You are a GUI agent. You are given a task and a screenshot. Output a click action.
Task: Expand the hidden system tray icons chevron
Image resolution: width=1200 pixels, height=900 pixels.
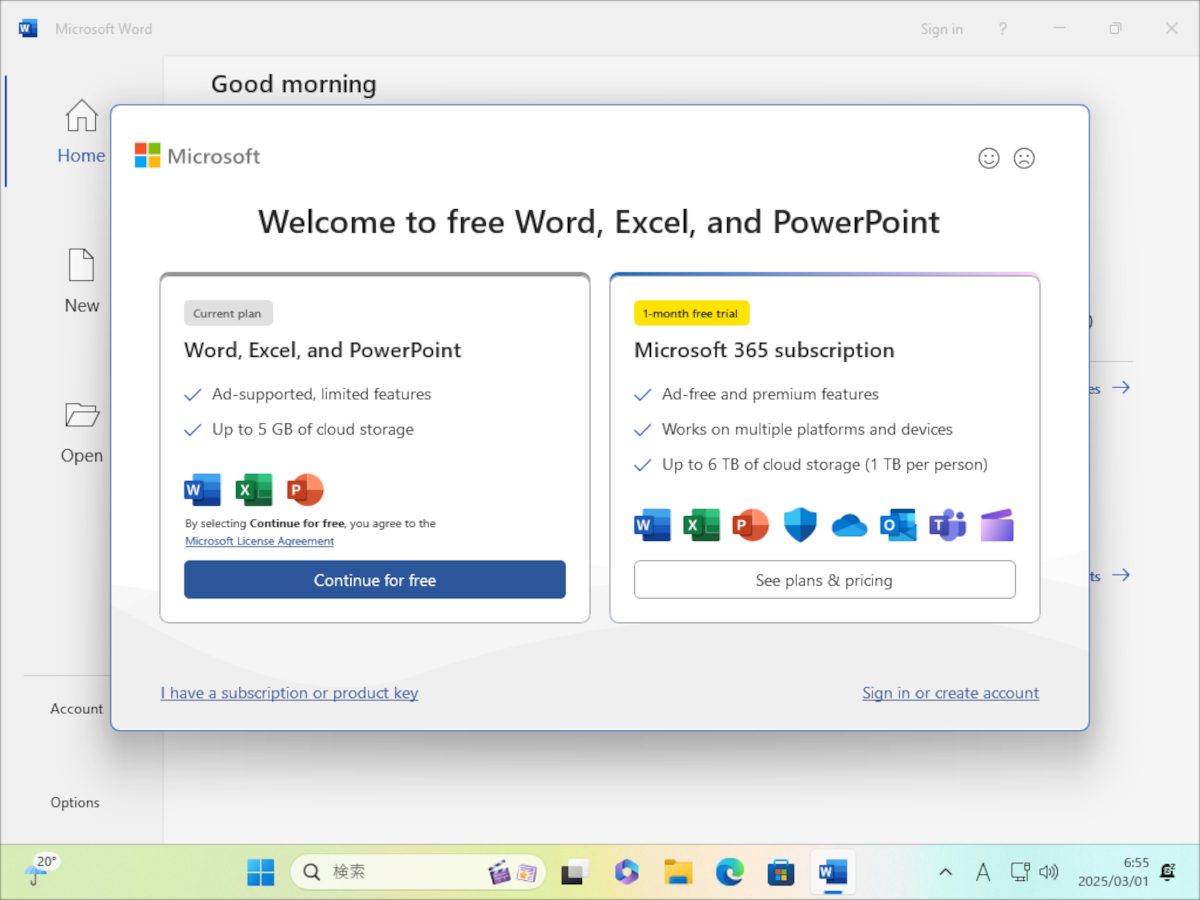click(x=945, y=872)
